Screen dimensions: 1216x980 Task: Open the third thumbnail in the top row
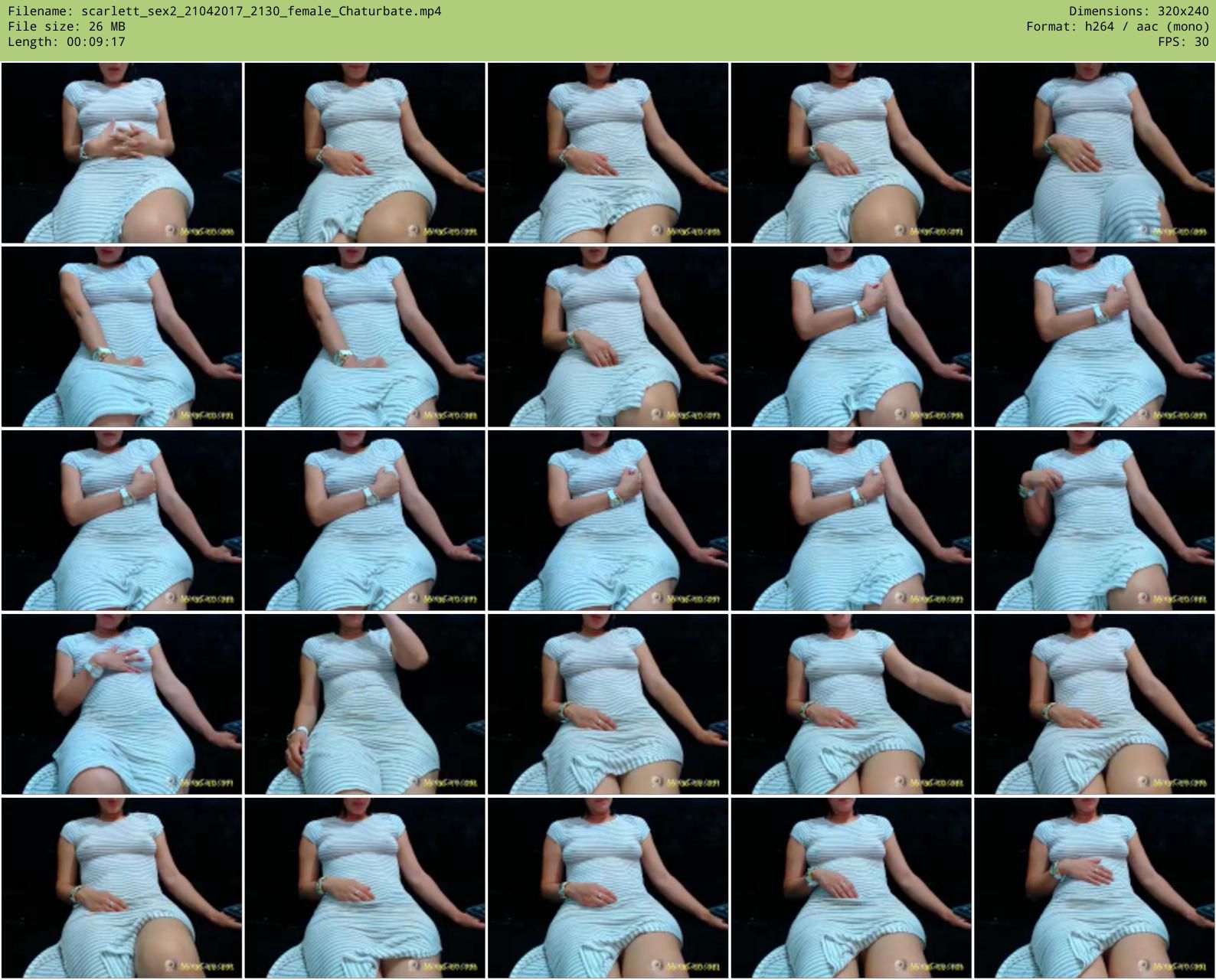[608, 153]
